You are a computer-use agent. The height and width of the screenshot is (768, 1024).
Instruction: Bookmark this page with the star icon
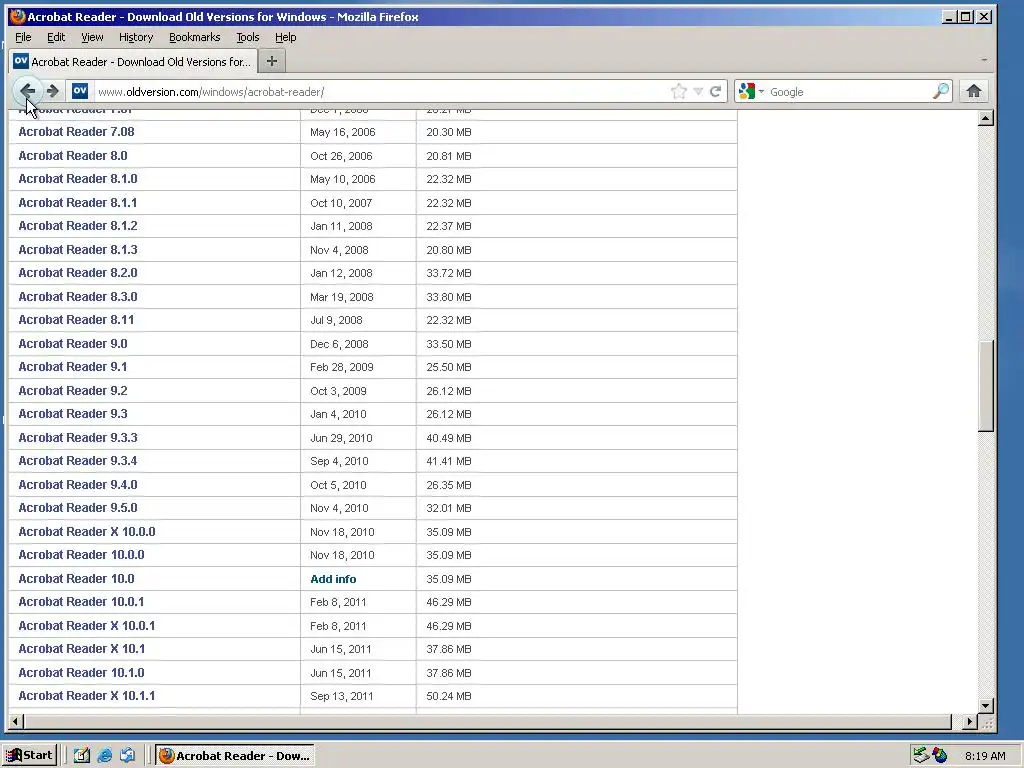click(x=679, y=91)
